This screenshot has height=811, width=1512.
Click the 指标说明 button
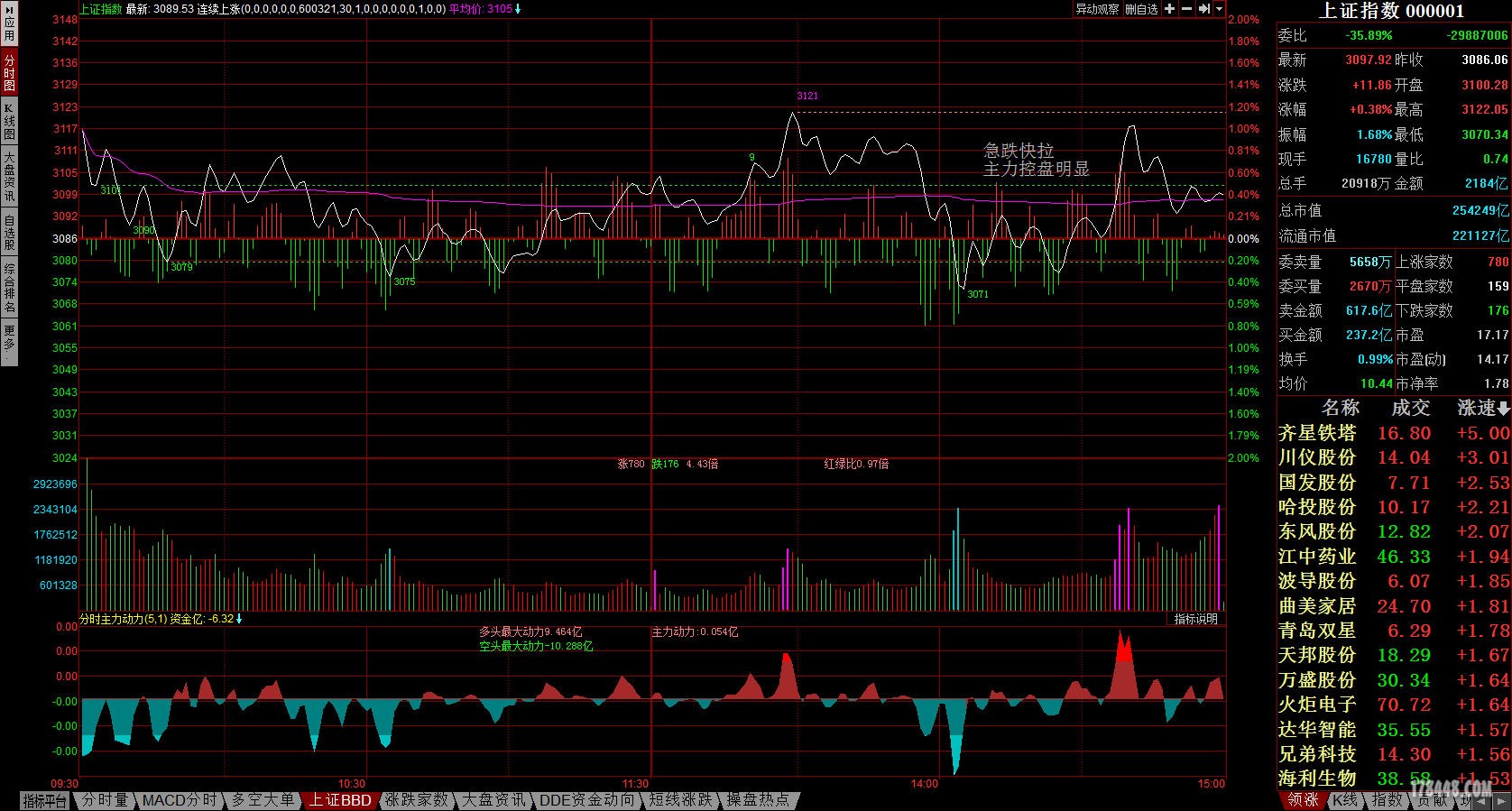[x=1196, y=619]
